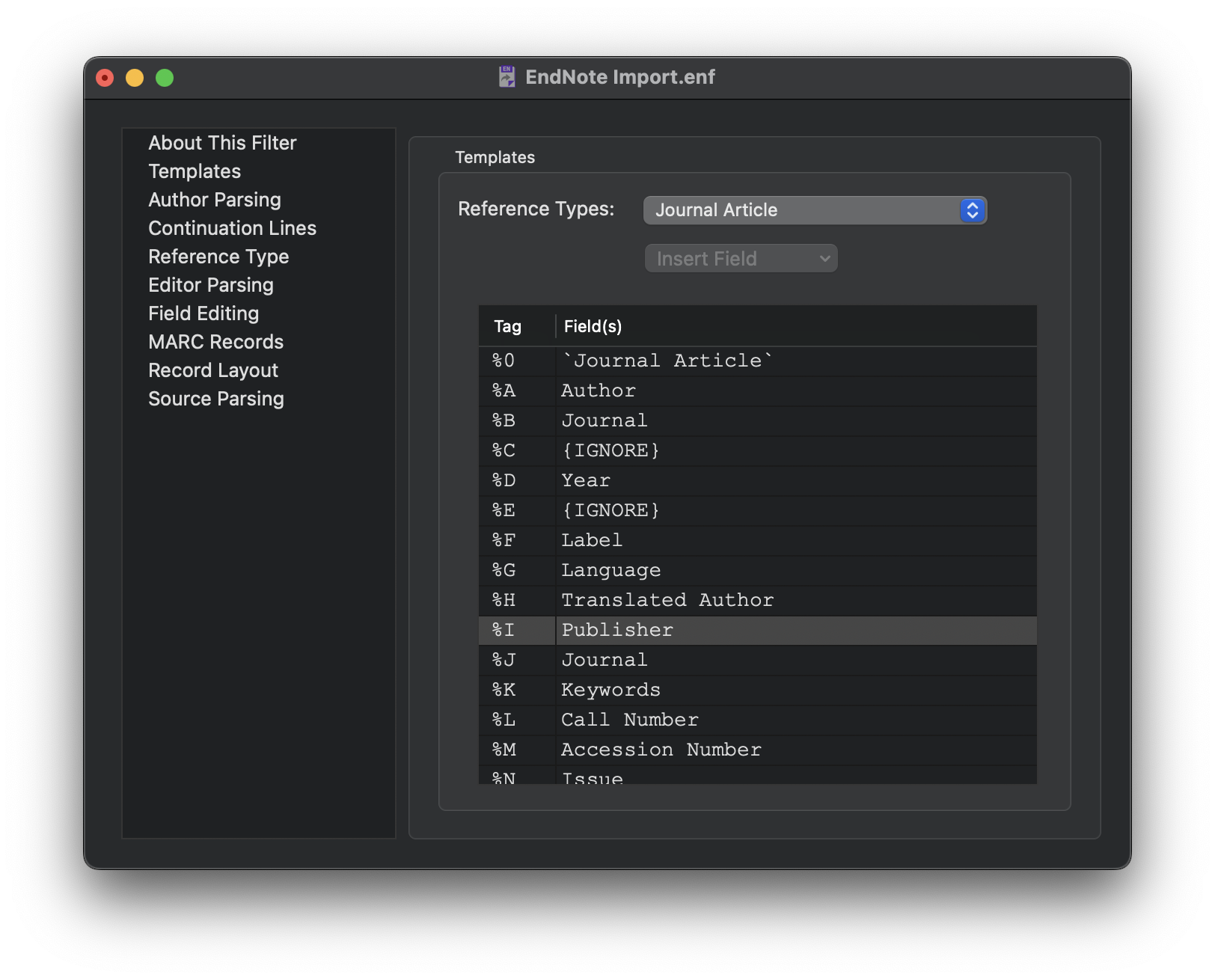Click the Tag column header
1215x980 pixels.
click(516, 326)
